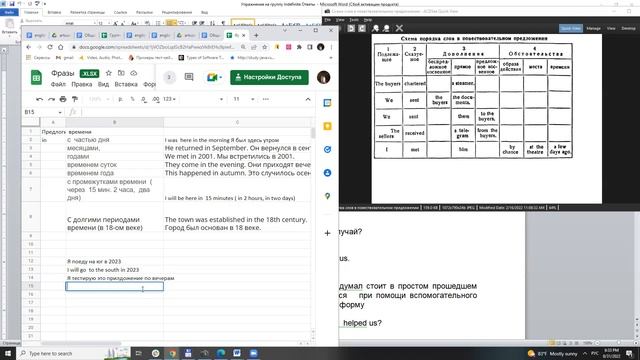Viewport: 640px width, 360px height.
Task: Click Windows Start button
Action: point(8,353)
